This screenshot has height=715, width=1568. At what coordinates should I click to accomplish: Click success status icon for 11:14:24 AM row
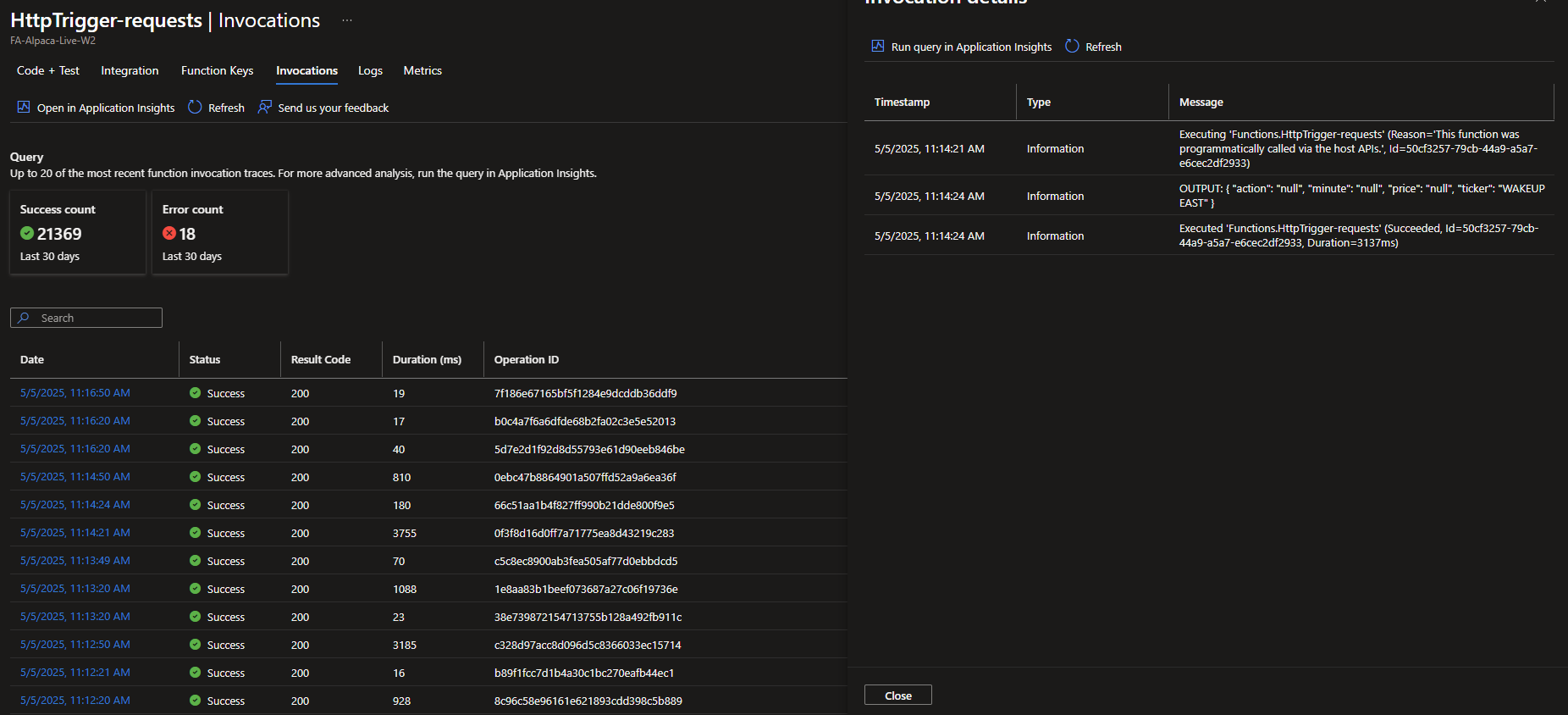click(x=196, y=505)
